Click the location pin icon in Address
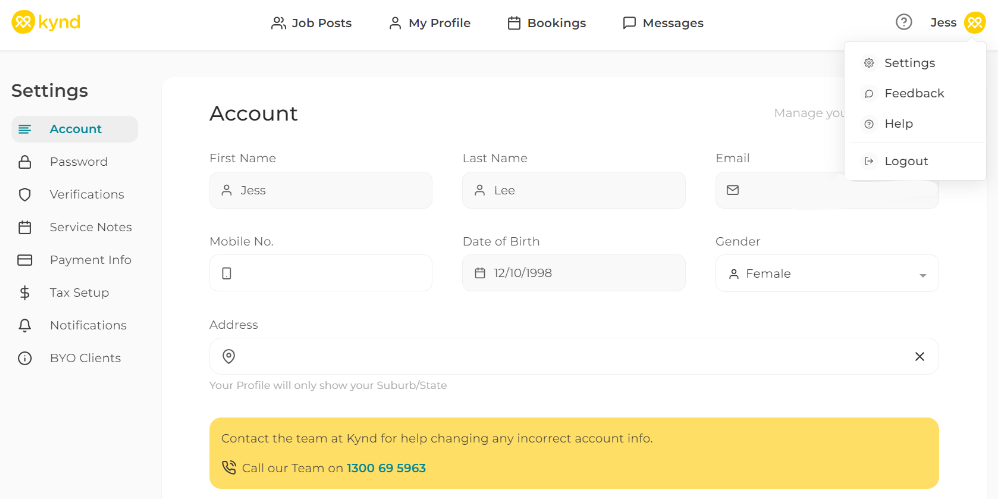Viewport: 998px width, 502px height. [229, 357]
